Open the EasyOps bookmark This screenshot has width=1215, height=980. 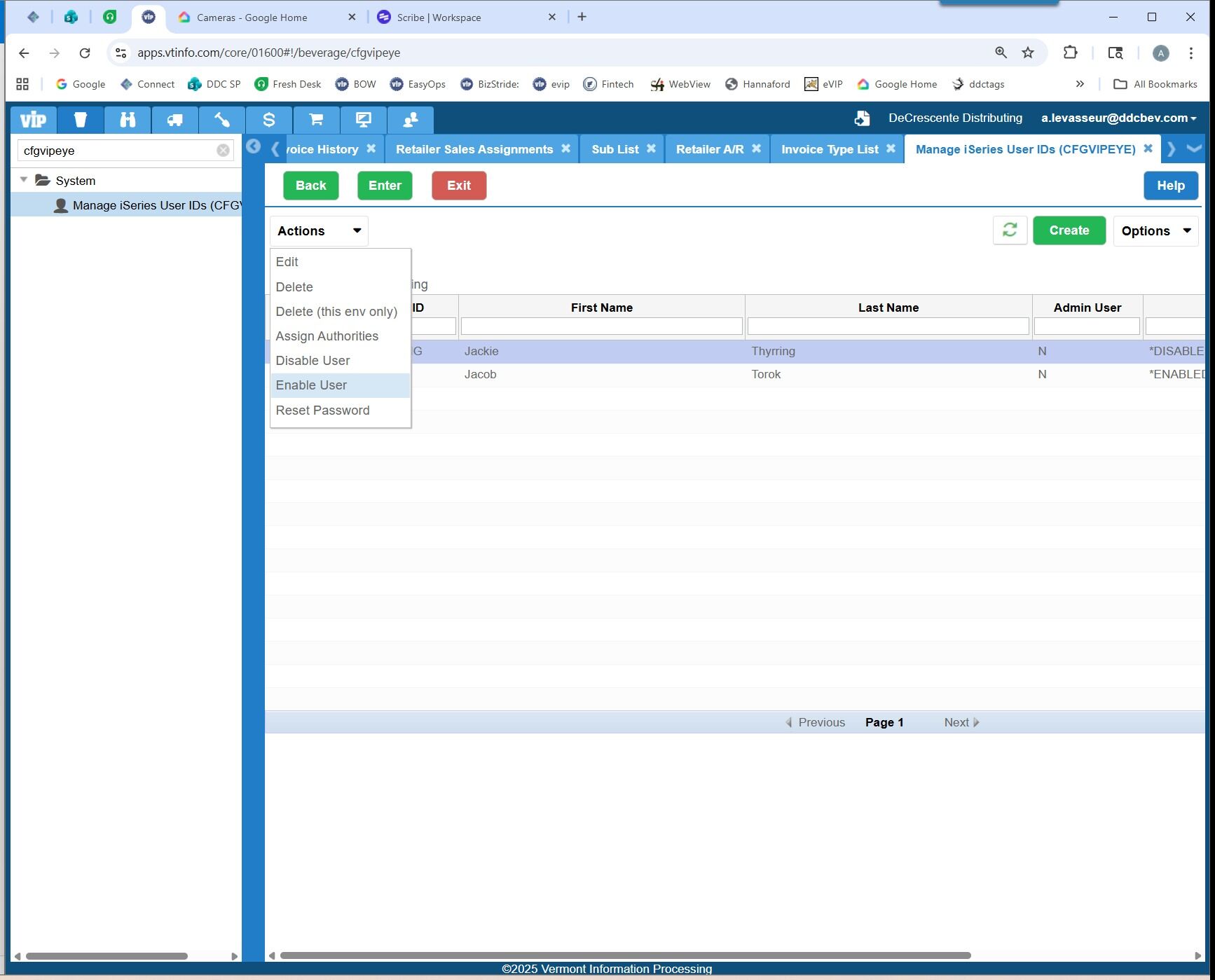click(x=418, y=84)
